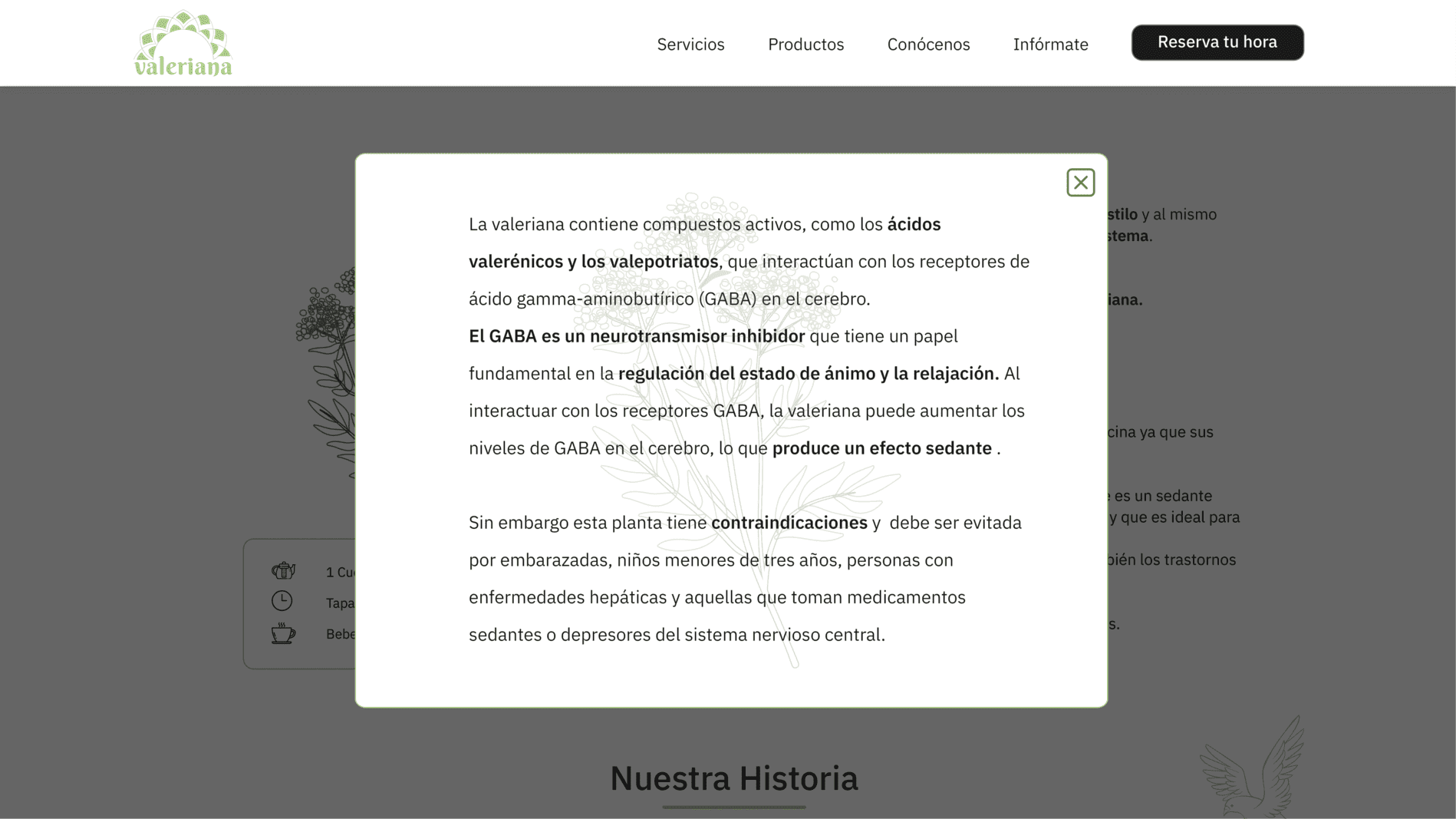Click the steaming cup icon

pos(282,633)
